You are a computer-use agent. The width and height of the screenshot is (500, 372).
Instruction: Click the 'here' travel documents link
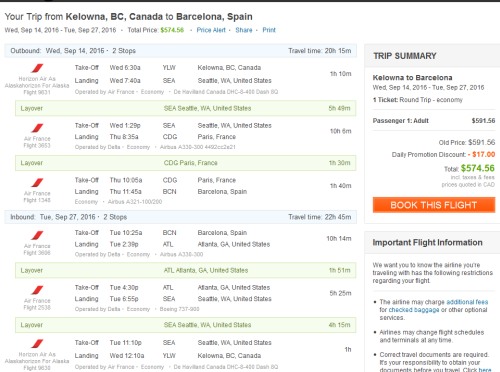(x=485, y=369)
